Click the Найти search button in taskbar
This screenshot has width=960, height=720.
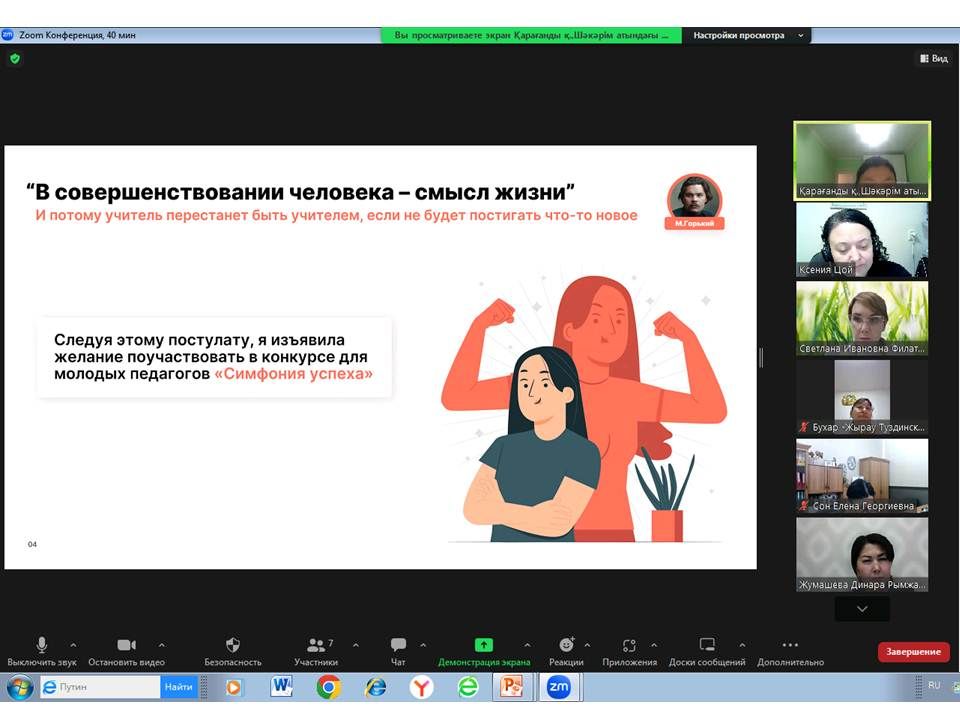point(179,687)
